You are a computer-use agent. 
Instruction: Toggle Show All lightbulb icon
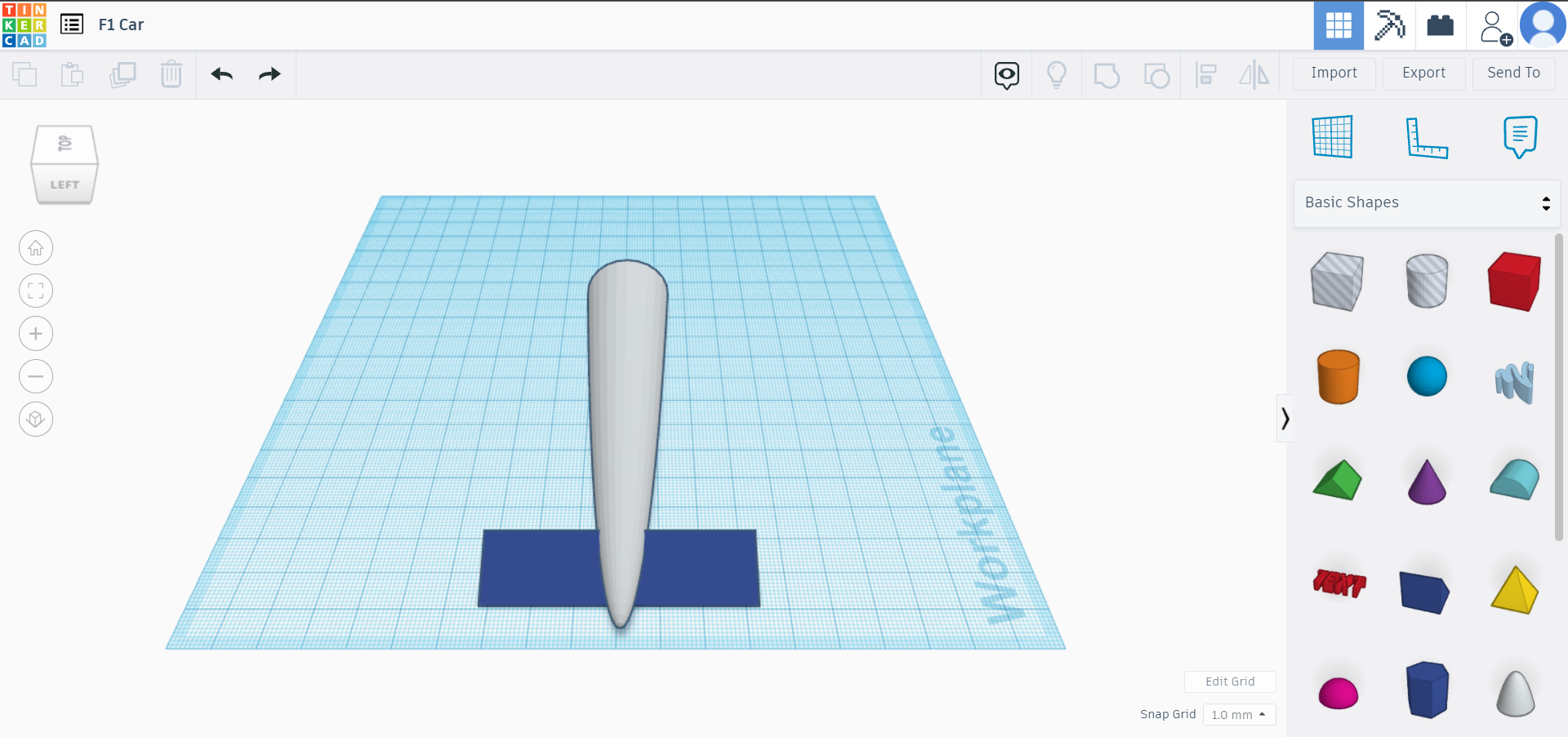pos(1057,75)
